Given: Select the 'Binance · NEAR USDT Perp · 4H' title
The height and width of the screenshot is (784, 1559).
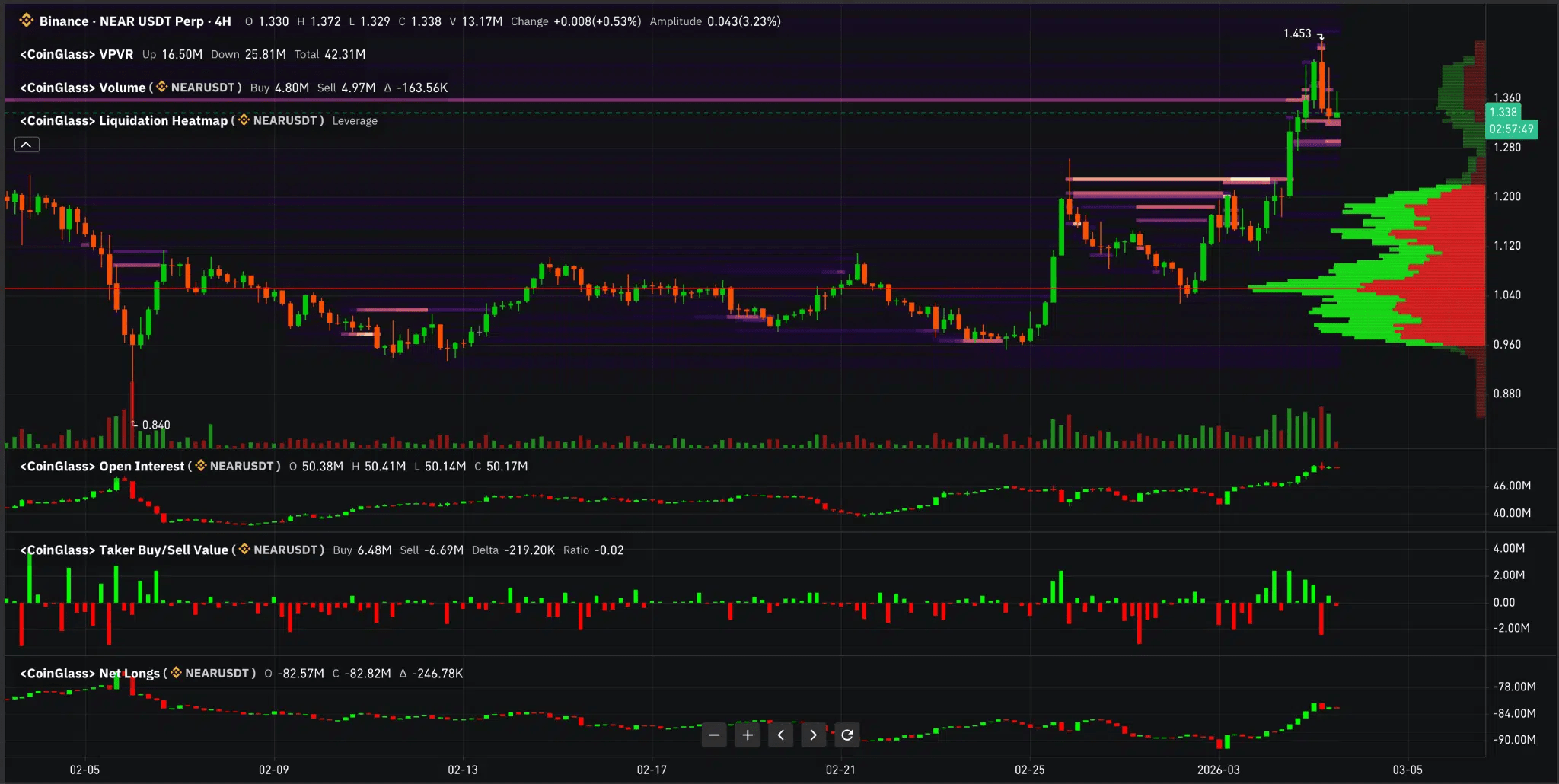Looking at the screenshot, I should click(135, 21).
